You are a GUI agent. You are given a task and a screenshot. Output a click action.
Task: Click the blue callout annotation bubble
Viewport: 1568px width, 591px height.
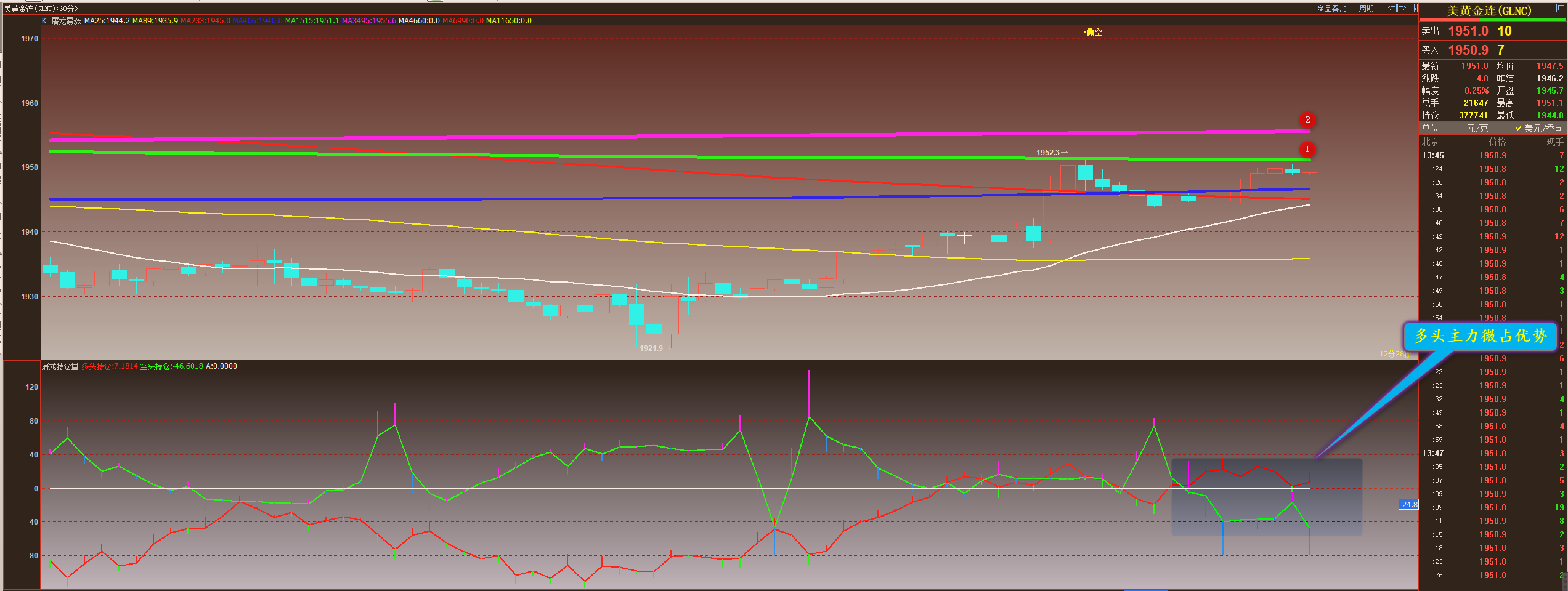point(1479,336)
